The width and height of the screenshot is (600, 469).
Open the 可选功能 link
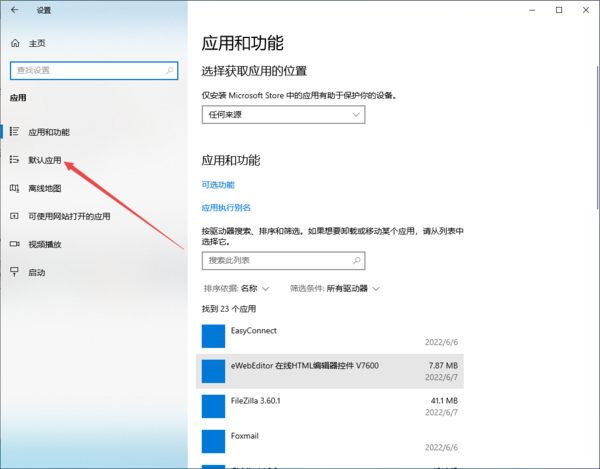click(x=218, y=185)
